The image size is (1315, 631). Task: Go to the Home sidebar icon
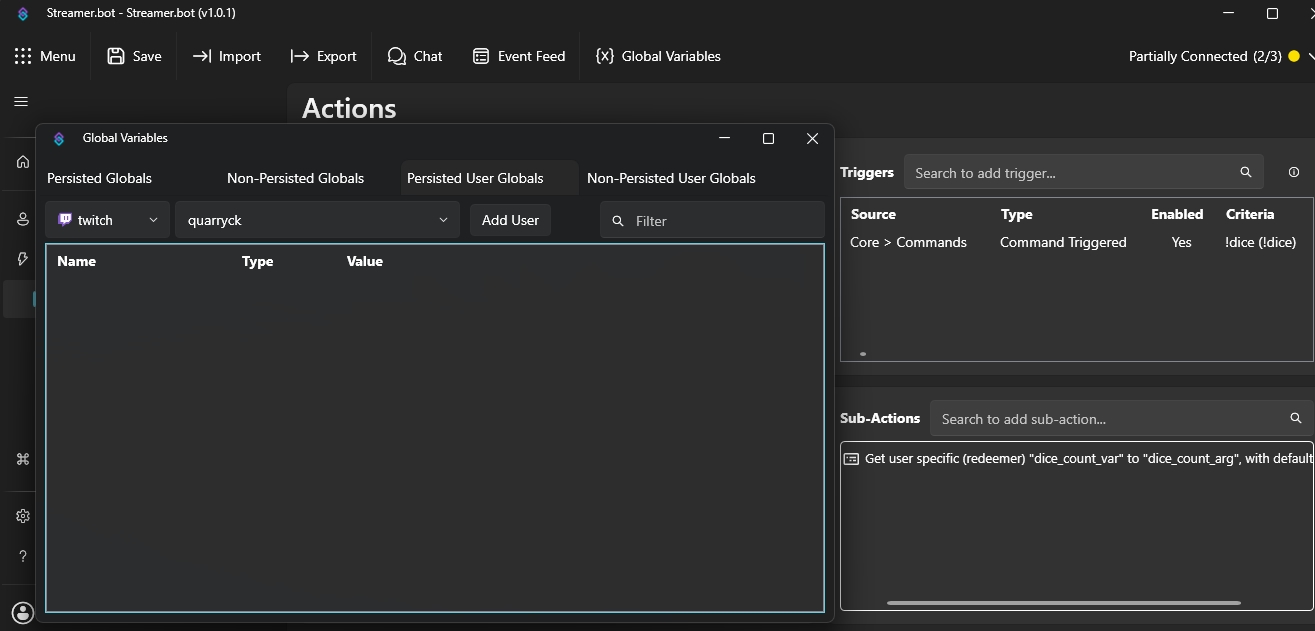point(23,162)
